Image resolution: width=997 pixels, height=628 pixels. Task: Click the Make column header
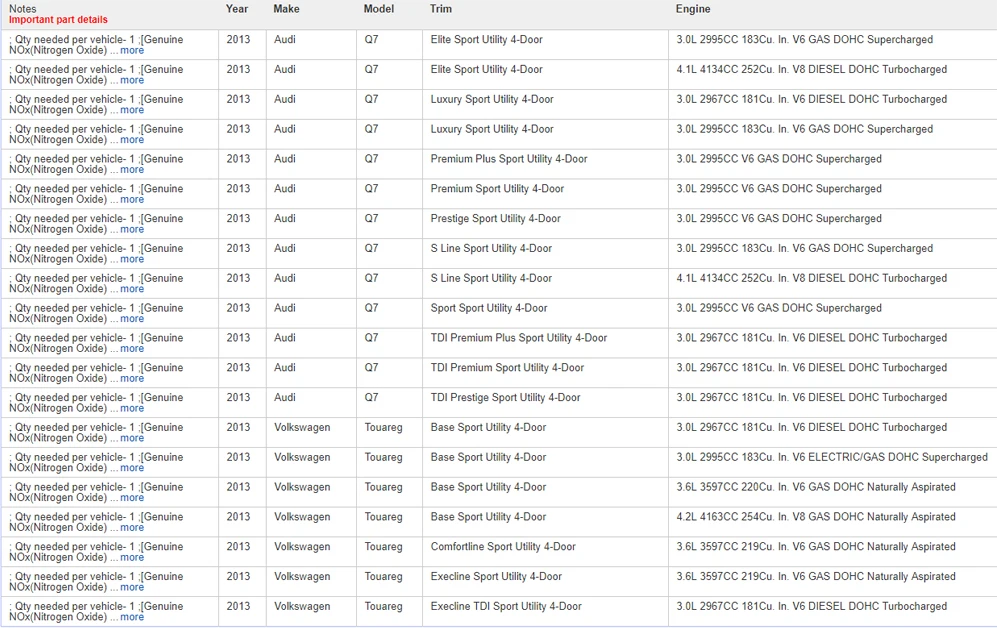click(x=286, y=9)
